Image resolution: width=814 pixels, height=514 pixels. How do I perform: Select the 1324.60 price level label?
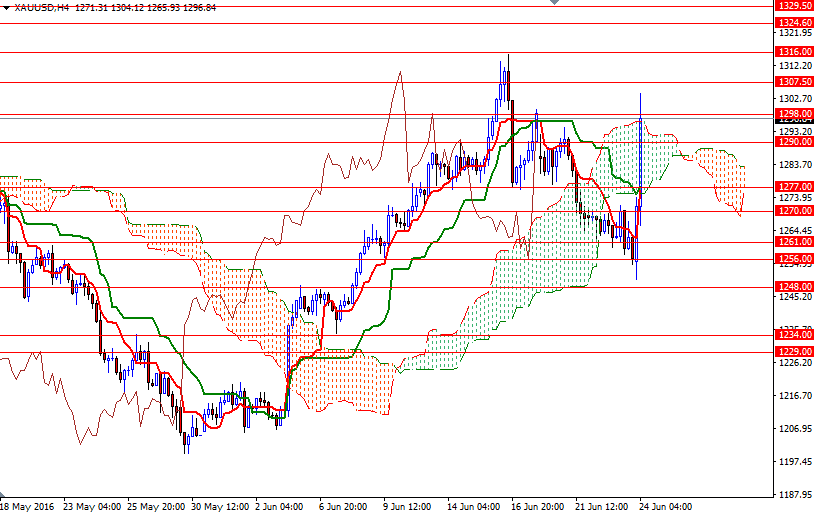click(x=793, y=22)
